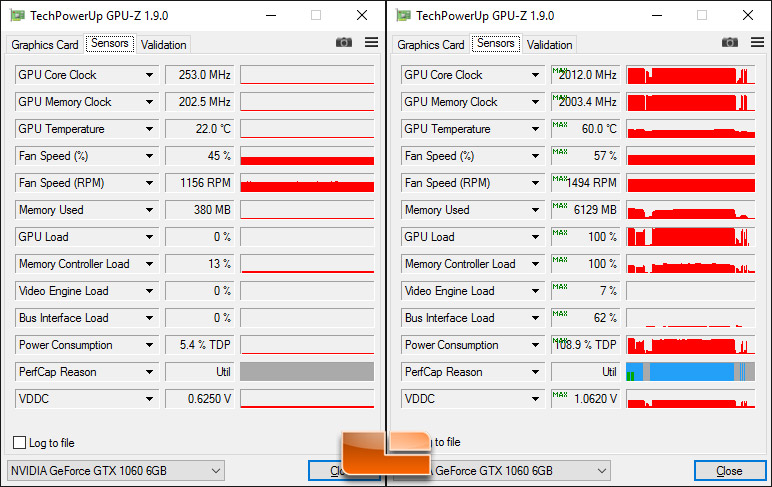The image size is (772, 487).
Task: Expand Memory Controller Load dropdown in left window
Action: click(149, 264)
